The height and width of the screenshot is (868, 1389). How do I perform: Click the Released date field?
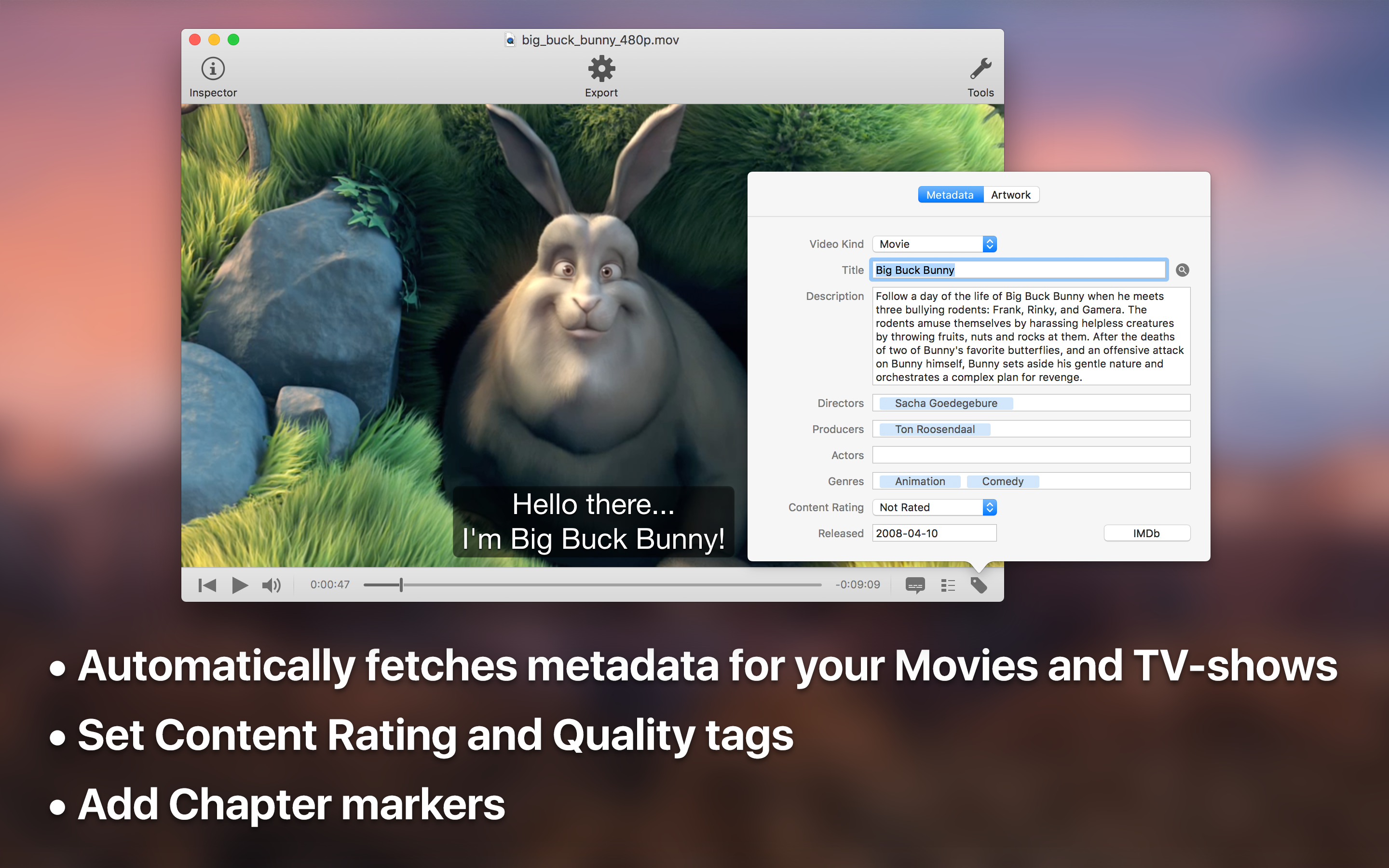pos(934,533)
